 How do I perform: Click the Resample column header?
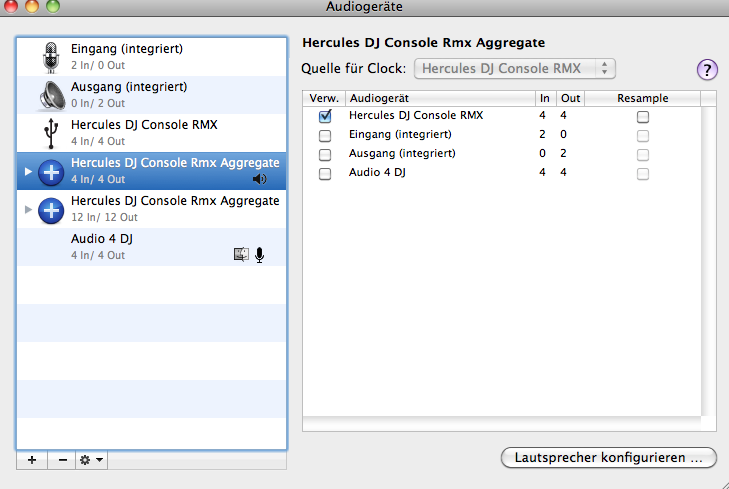(643, 98)
